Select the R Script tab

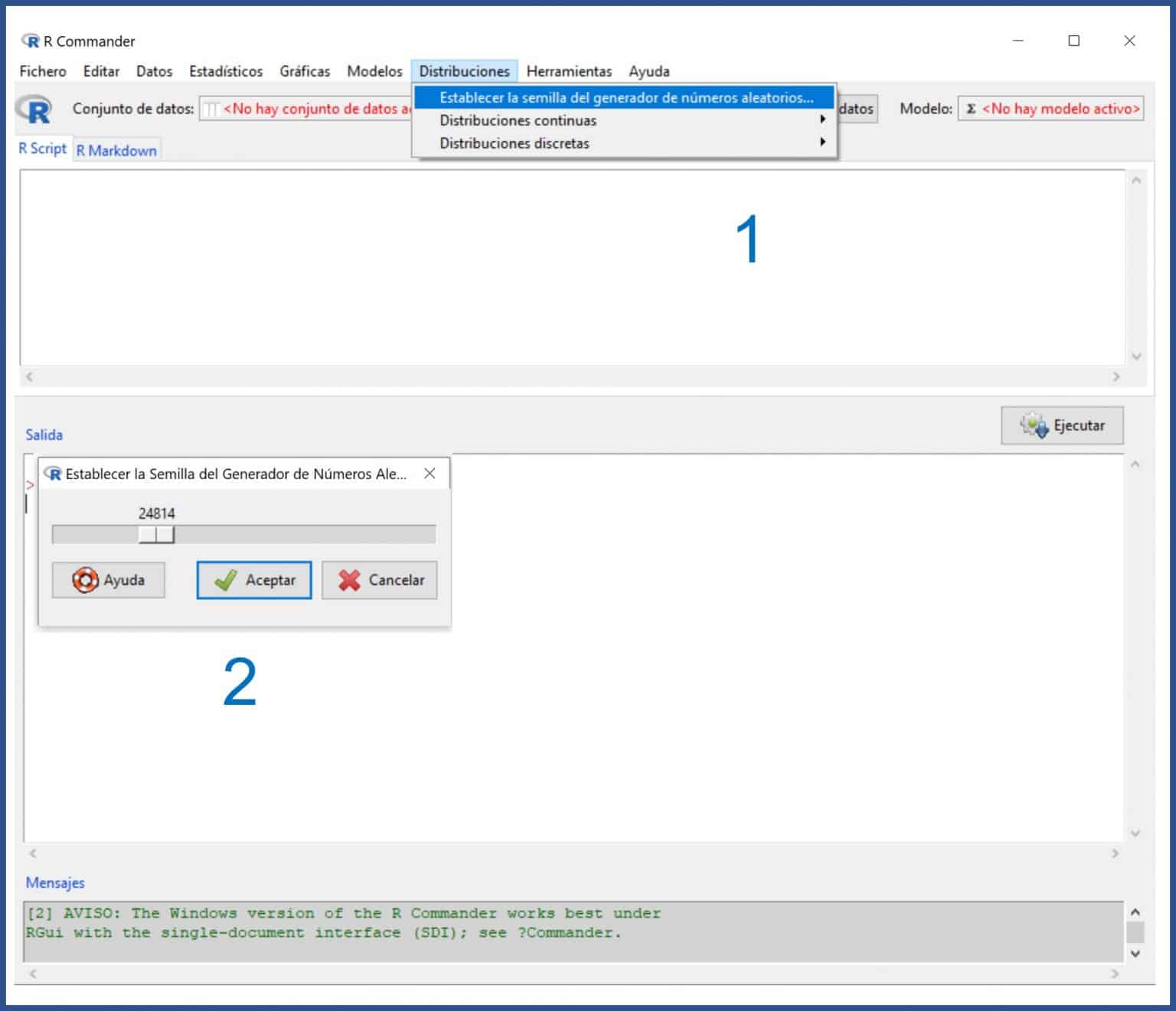coord(43,148)
